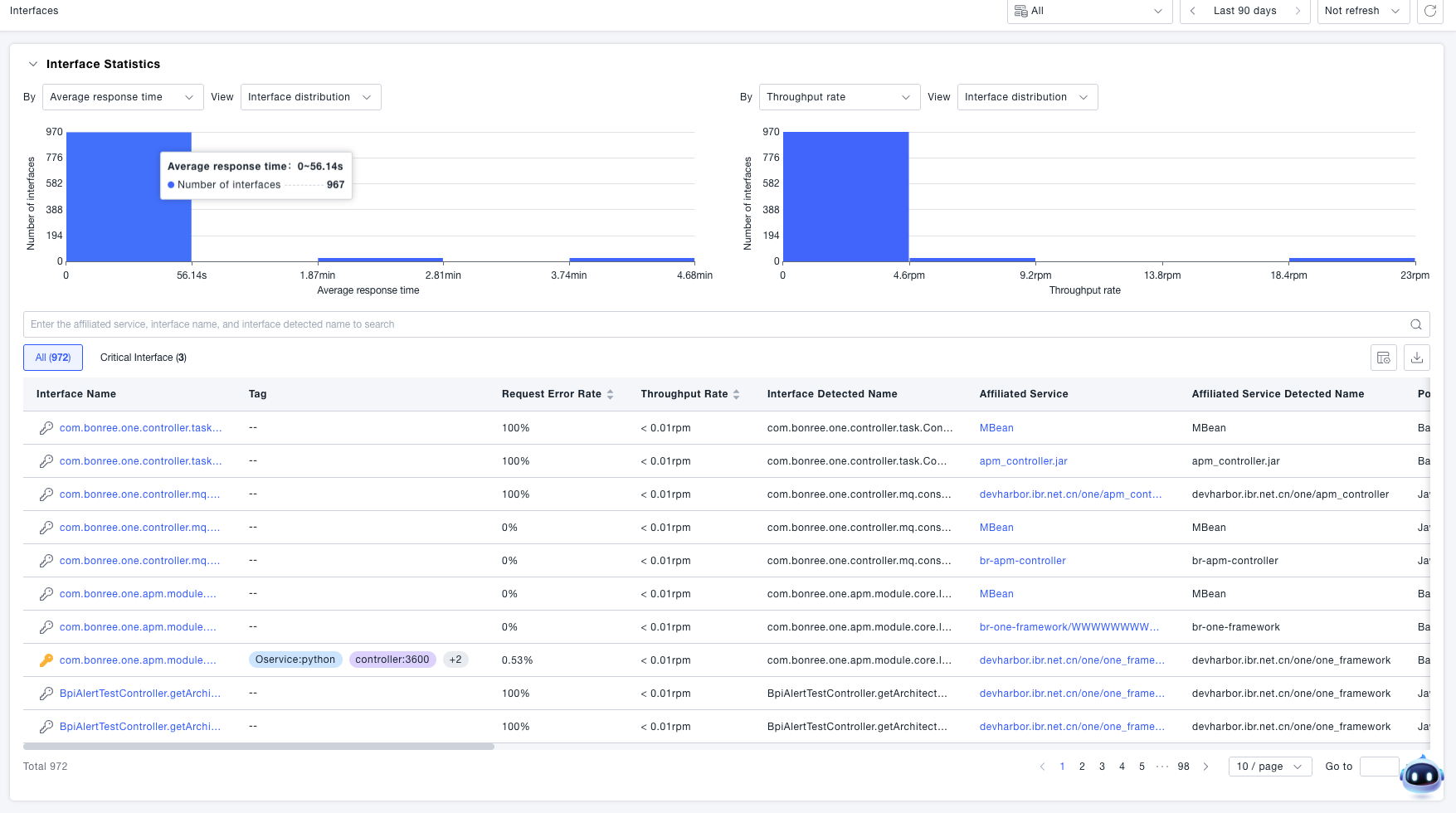Viewport: 1456px width, 813px height.
Task: Toggle the orange key icon for critical interface
Action: pos(46,660)
